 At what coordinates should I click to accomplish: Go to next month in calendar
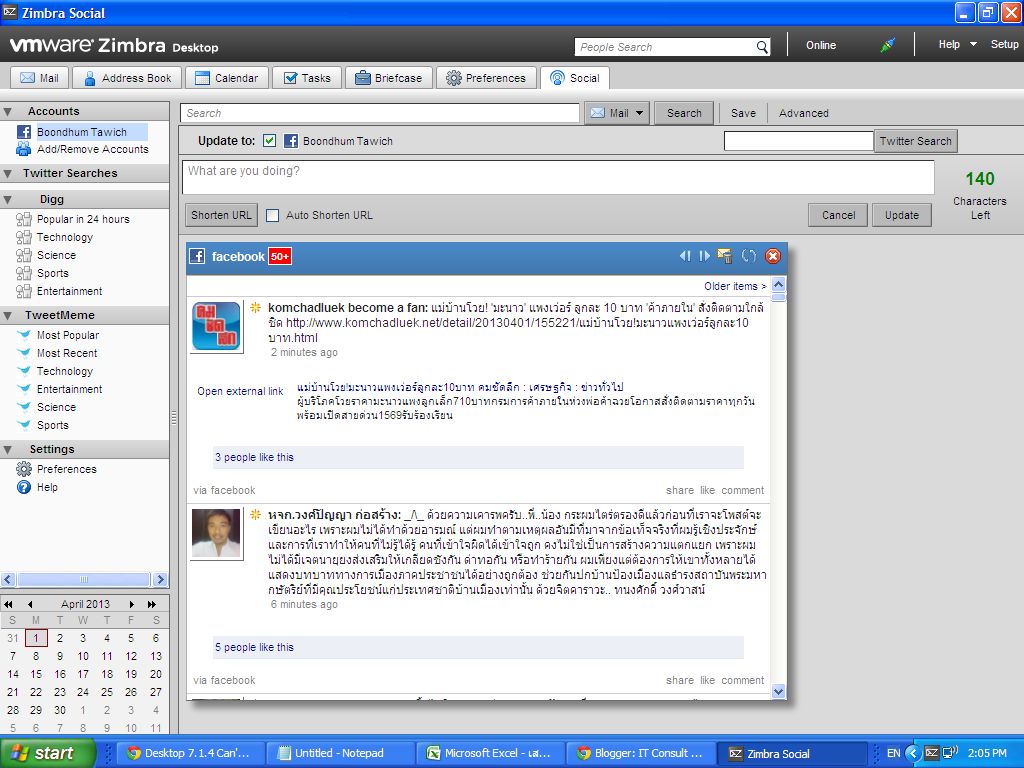coord(131,604)
